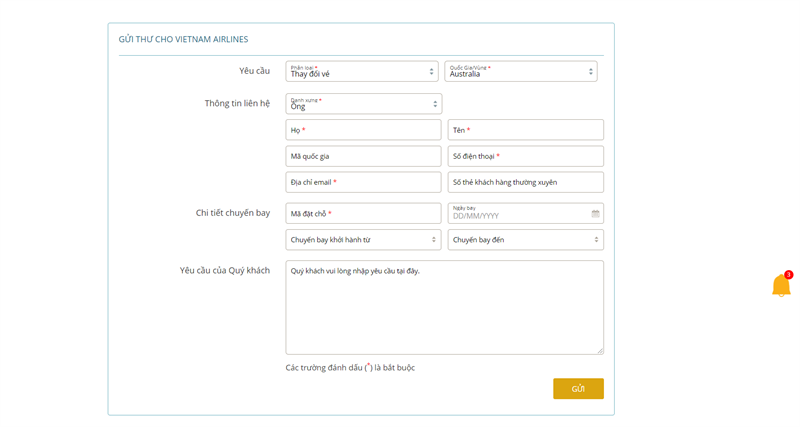Click the red notification badge on bell

point(788,274)
